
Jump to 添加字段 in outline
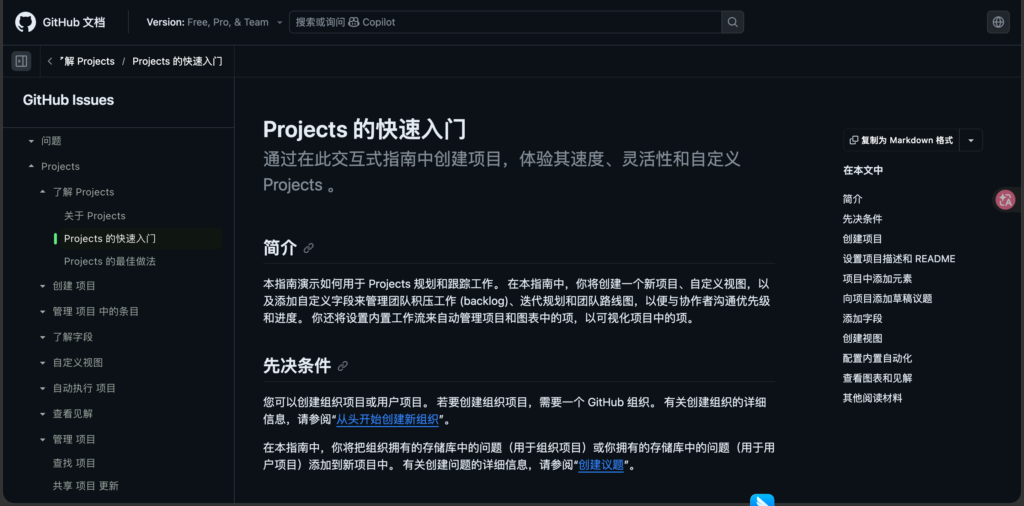(862, 319)
